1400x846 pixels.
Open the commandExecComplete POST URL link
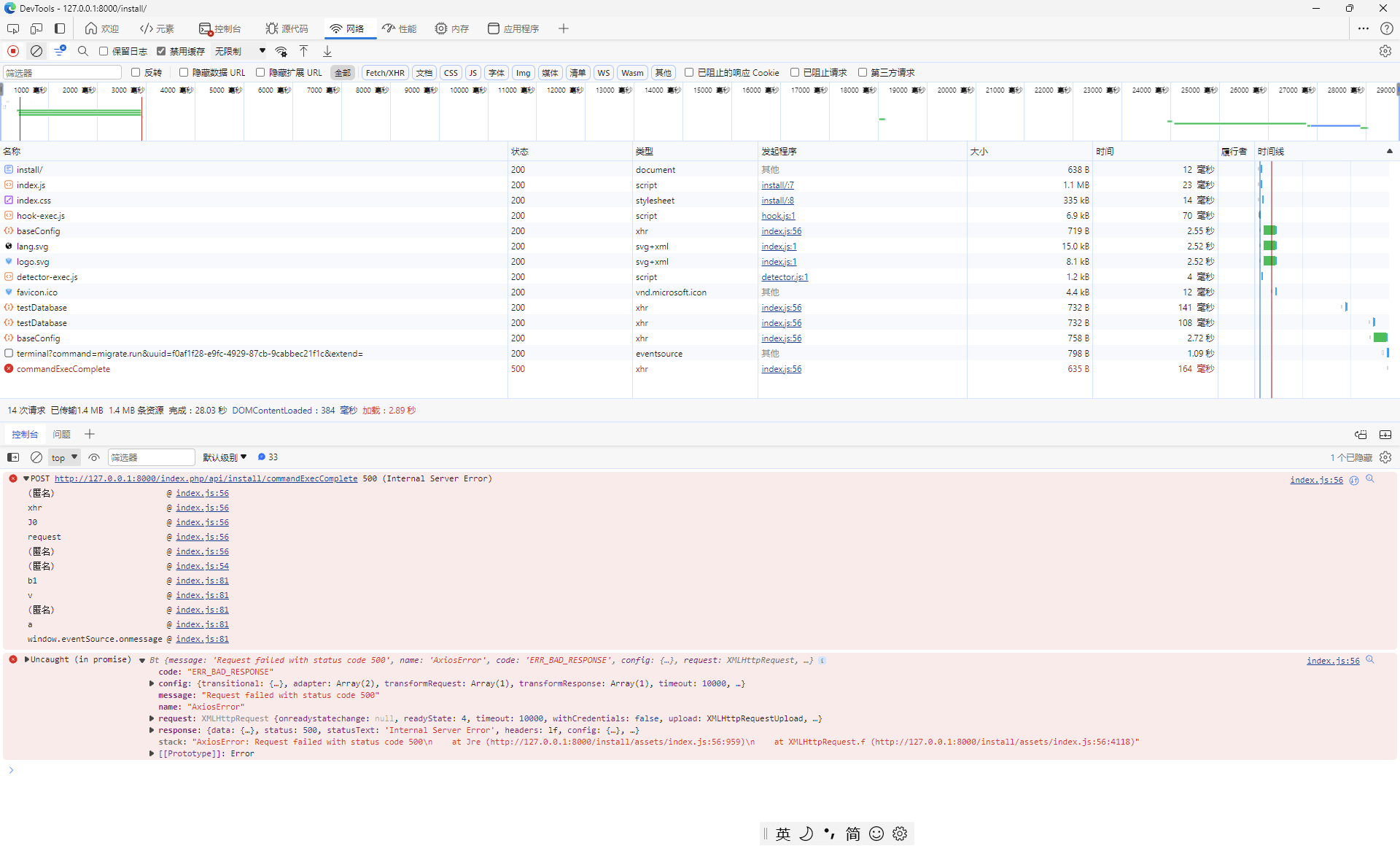pyautogui.click(x=206, y=479)
